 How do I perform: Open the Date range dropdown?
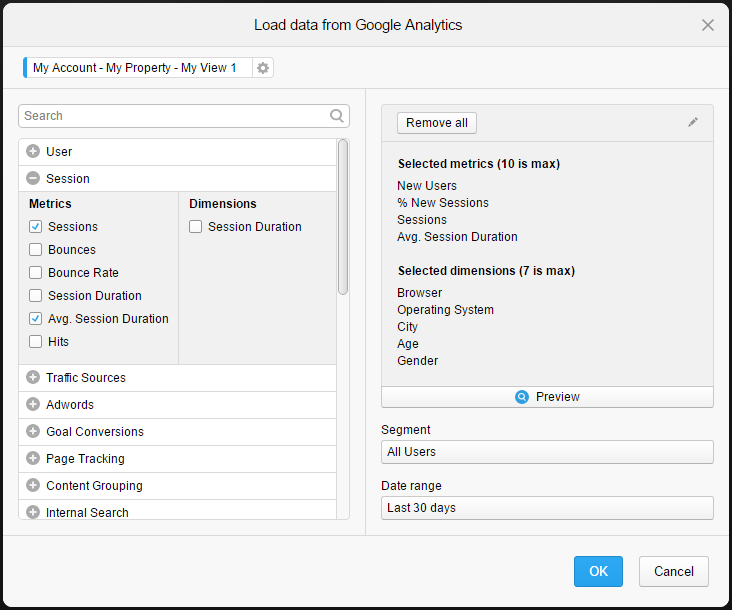pyautogui.click(x=547, y=508)
